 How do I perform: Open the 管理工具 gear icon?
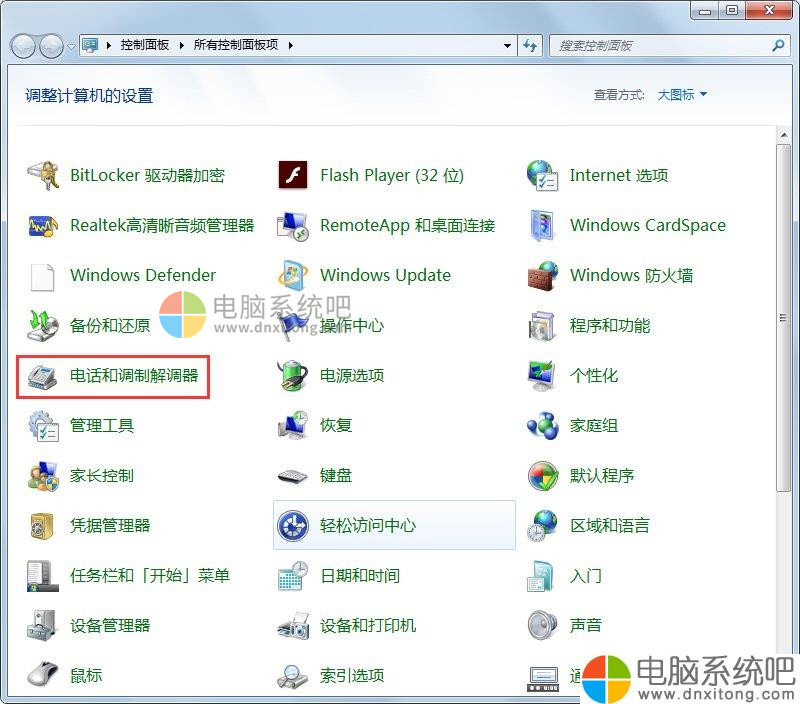(x=43, y=425)
